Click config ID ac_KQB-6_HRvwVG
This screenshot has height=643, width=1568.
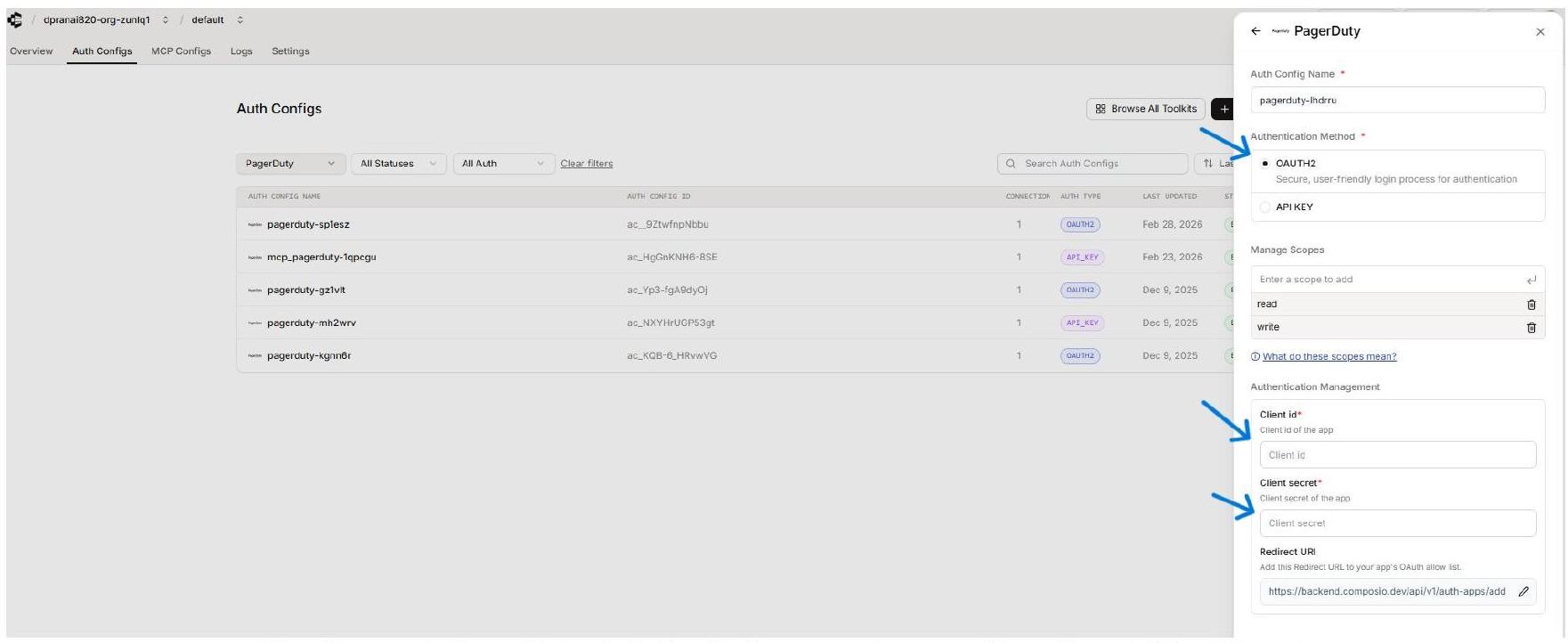(x=672, y=356)
